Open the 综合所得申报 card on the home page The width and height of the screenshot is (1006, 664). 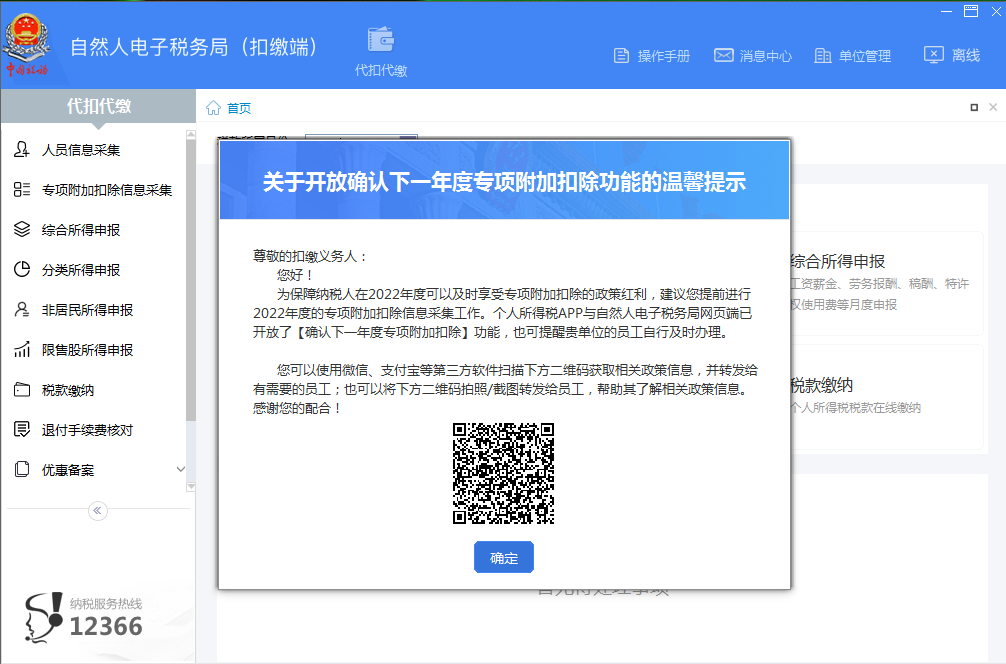pos(887,283)
